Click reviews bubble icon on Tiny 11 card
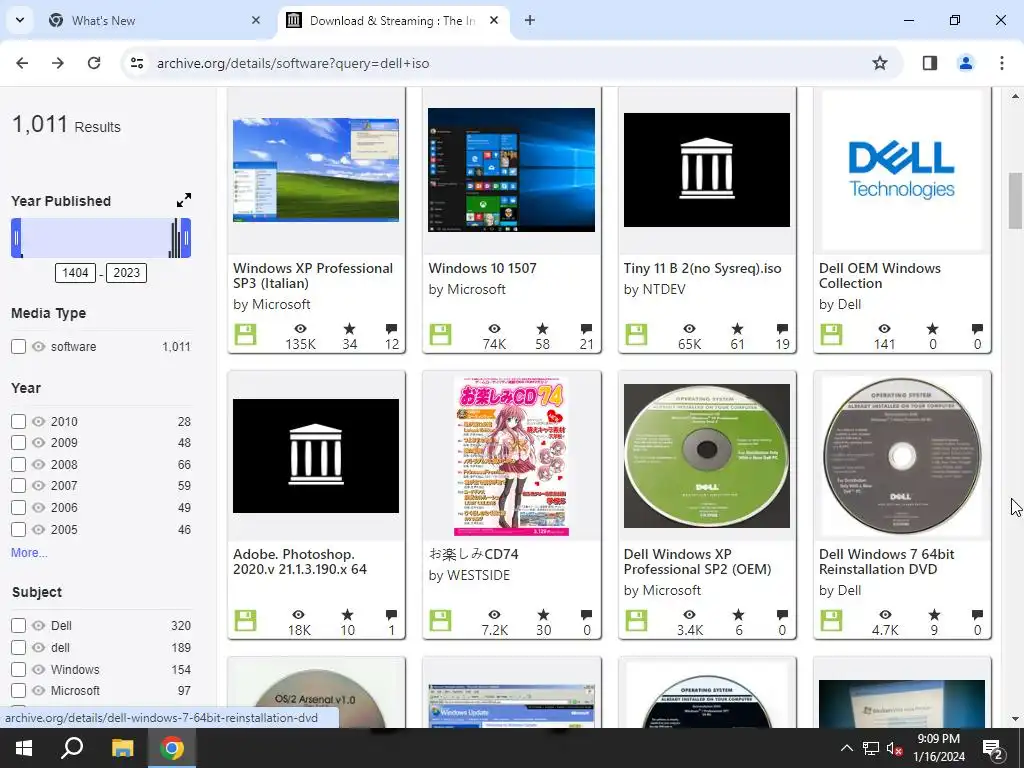This screenshot has width=1024, height=768. click(x=782, y=328)
